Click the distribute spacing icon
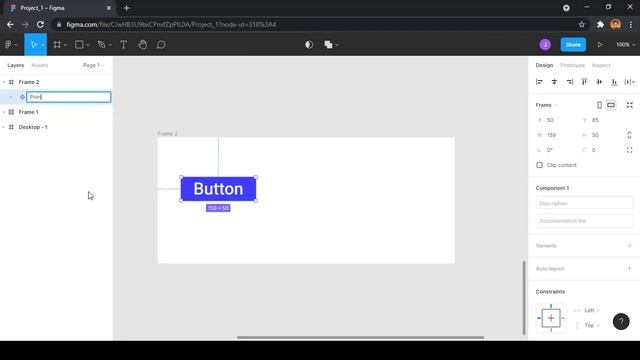 click(629, 82)
